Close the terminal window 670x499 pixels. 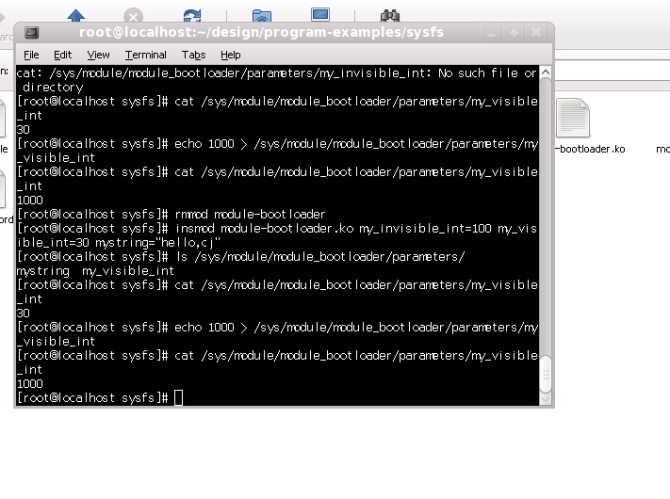(536, 32)
